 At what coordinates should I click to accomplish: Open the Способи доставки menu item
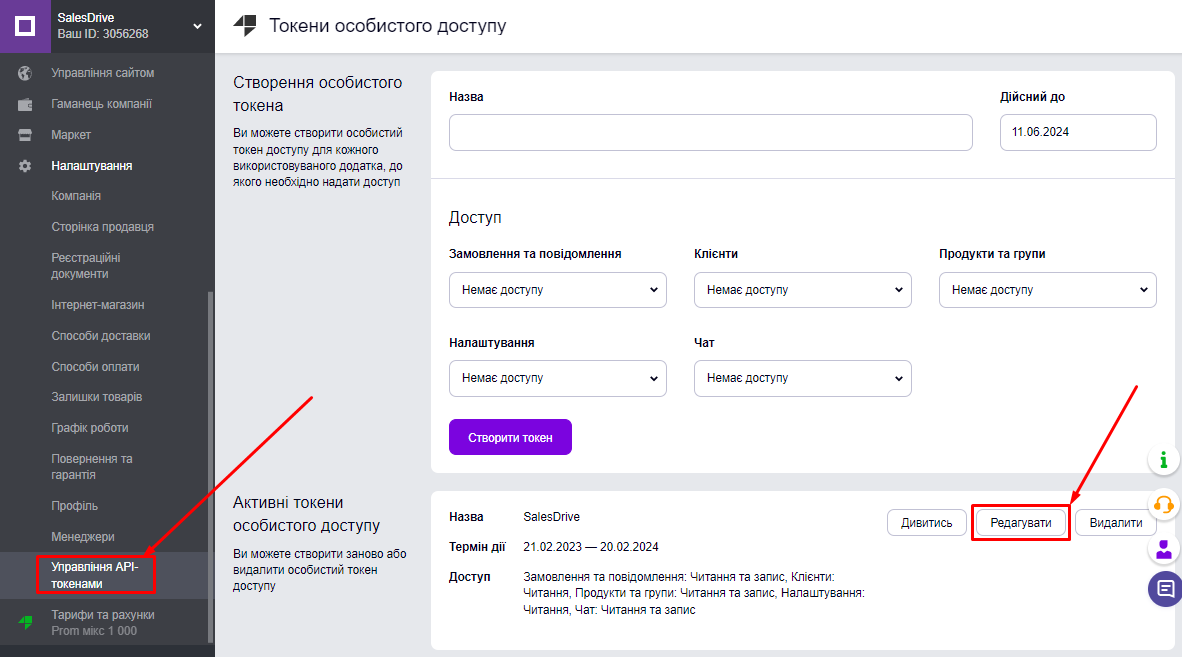[101, 336]
